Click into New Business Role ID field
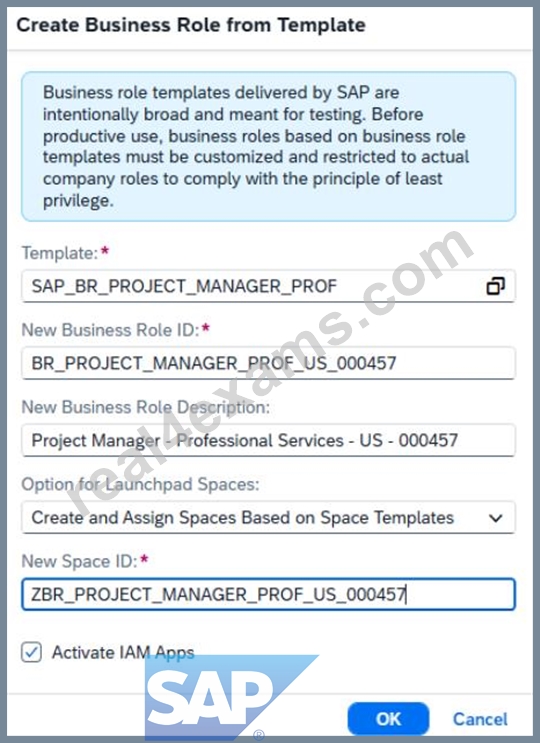Screen dimensions: 540x743 click(268, 363)
